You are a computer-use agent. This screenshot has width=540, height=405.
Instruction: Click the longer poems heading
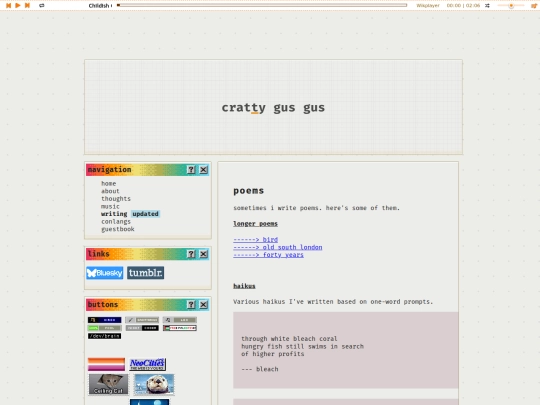point(255,224)
